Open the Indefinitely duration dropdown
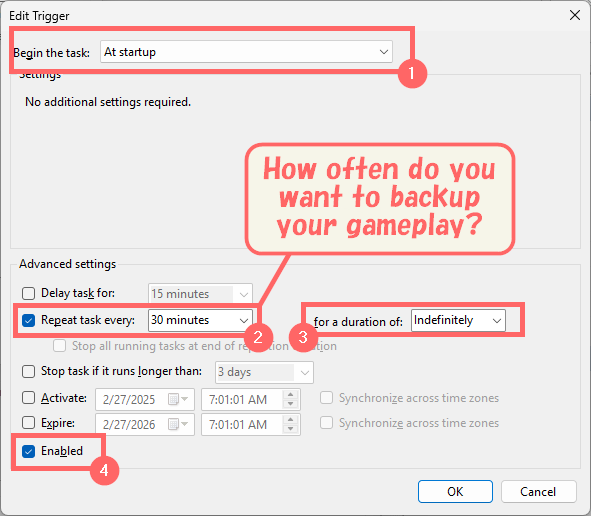This screenshot has height=516, width=591. (458, 320)
